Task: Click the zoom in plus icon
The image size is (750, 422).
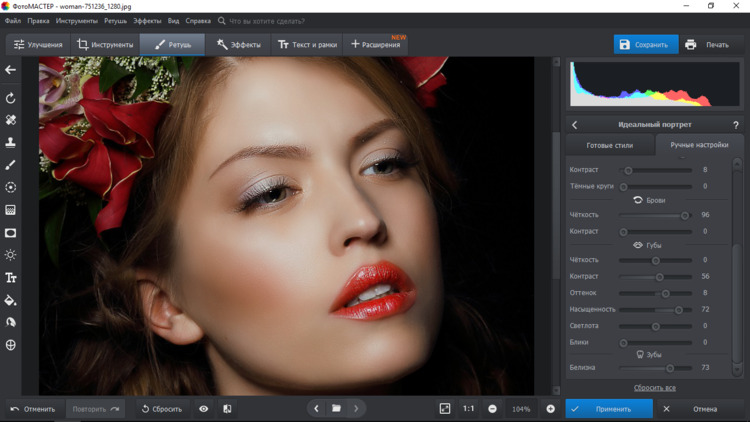Action: 550,409
